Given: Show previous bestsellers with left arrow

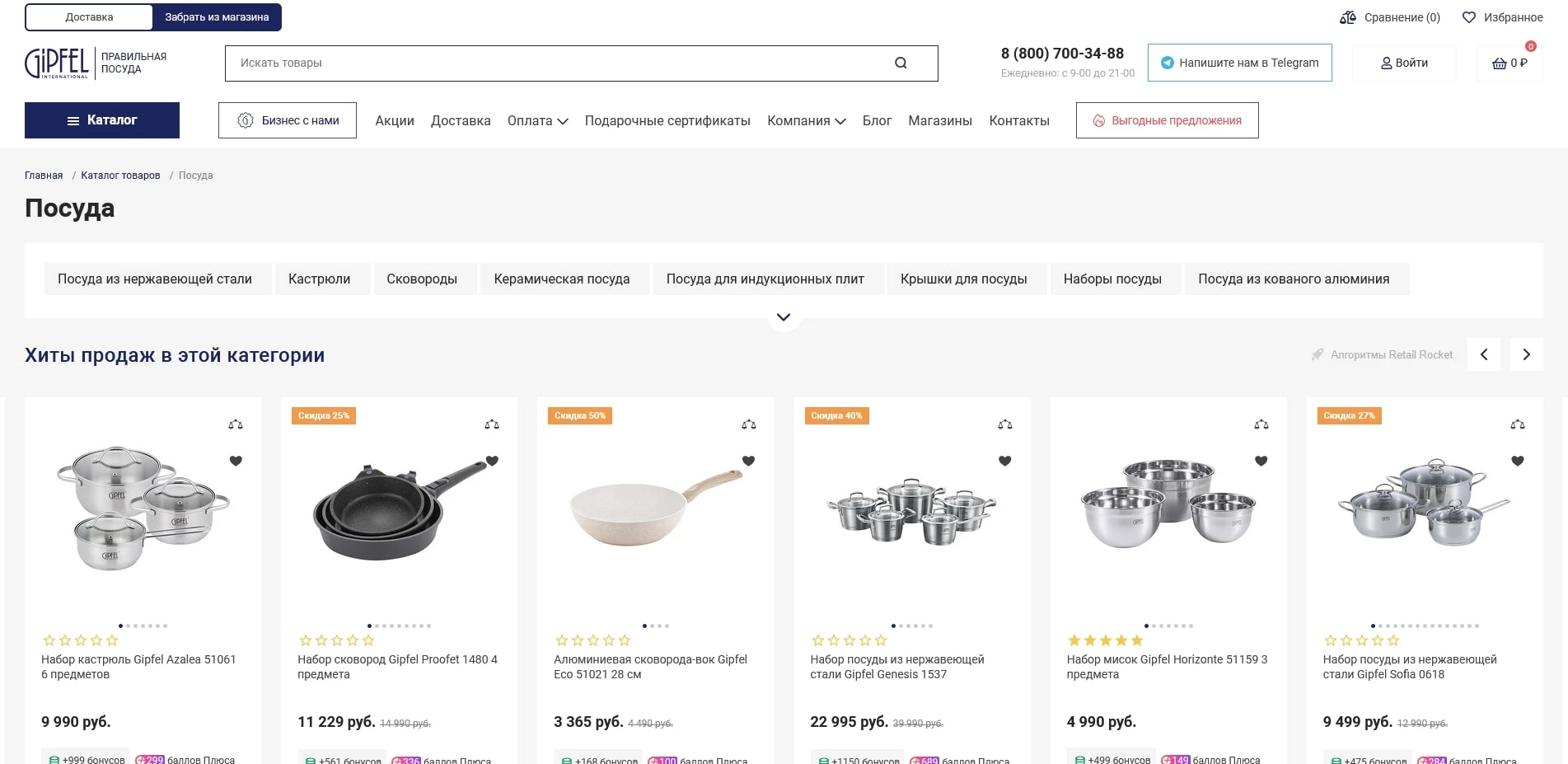Looking at the screenshot, I should point(1484,354).
